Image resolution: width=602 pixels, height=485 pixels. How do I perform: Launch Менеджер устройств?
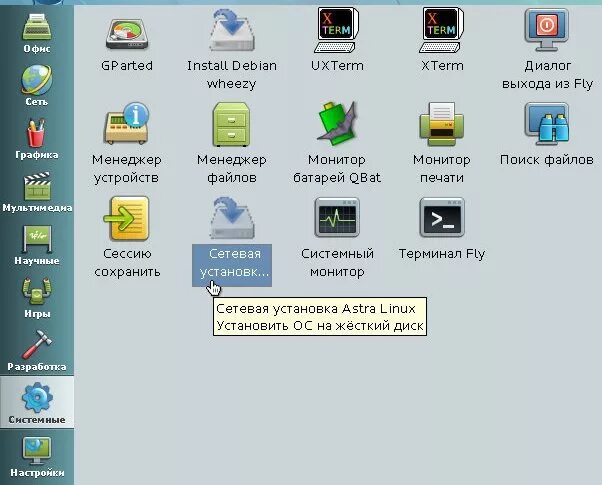[x=127, y=143]
